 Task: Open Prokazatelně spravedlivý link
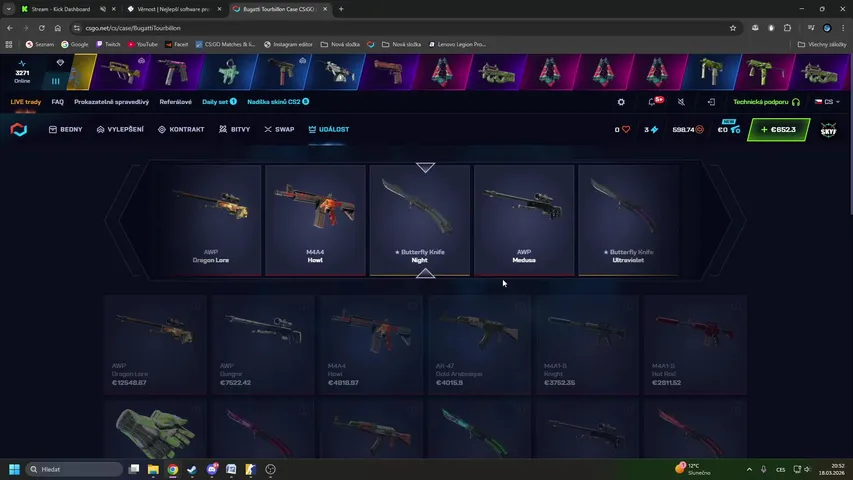[x=112, y=102]
